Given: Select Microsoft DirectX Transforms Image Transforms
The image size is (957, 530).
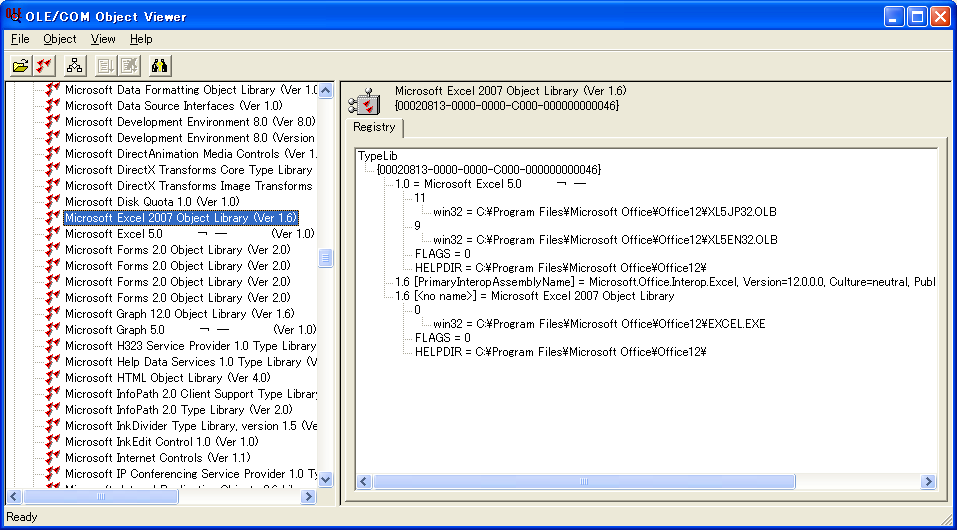Looking at the screenshot, I should coord(189,186).
